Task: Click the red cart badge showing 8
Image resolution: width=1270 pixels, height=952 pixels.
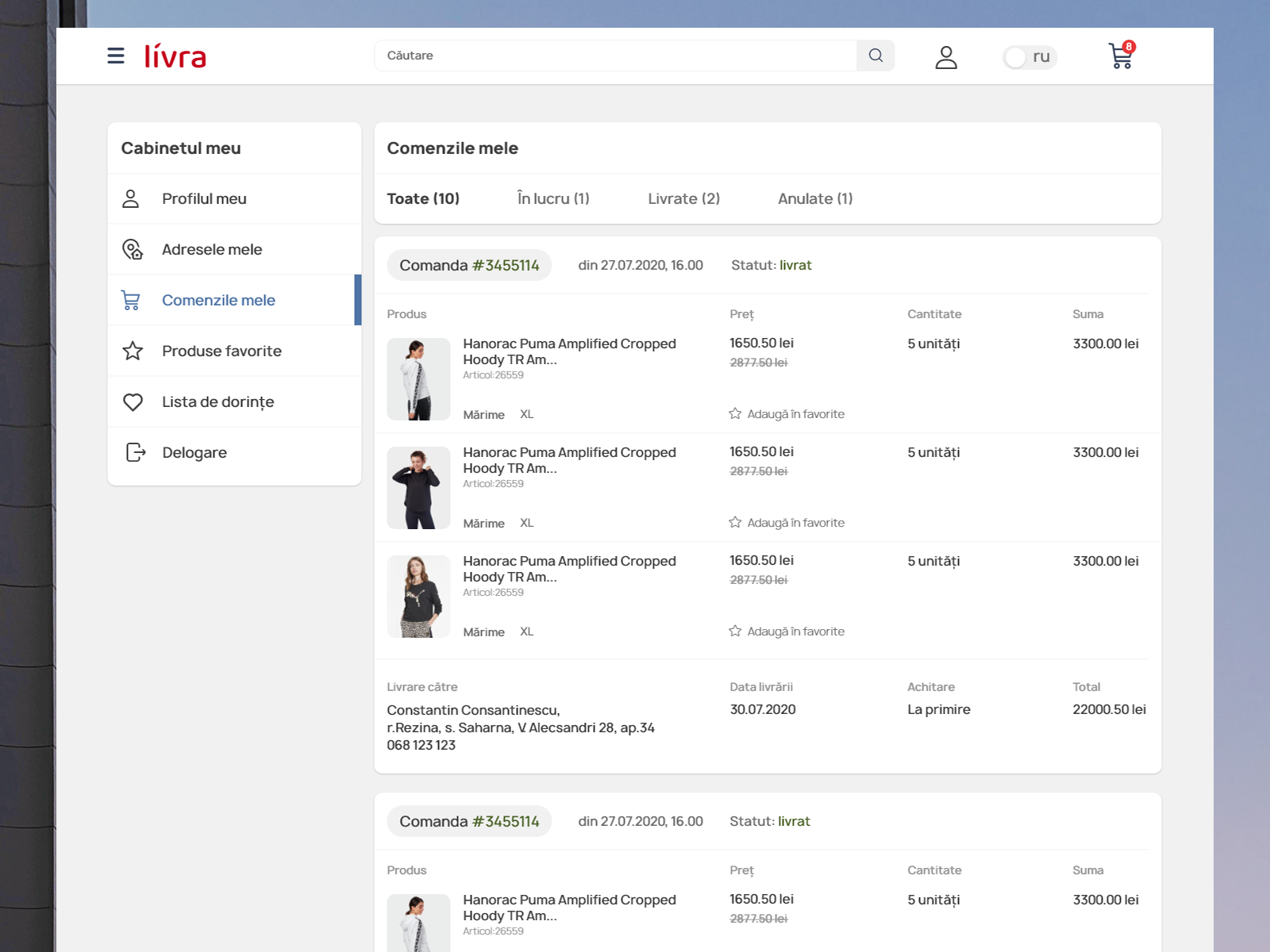Action: tap(1129, 47)
